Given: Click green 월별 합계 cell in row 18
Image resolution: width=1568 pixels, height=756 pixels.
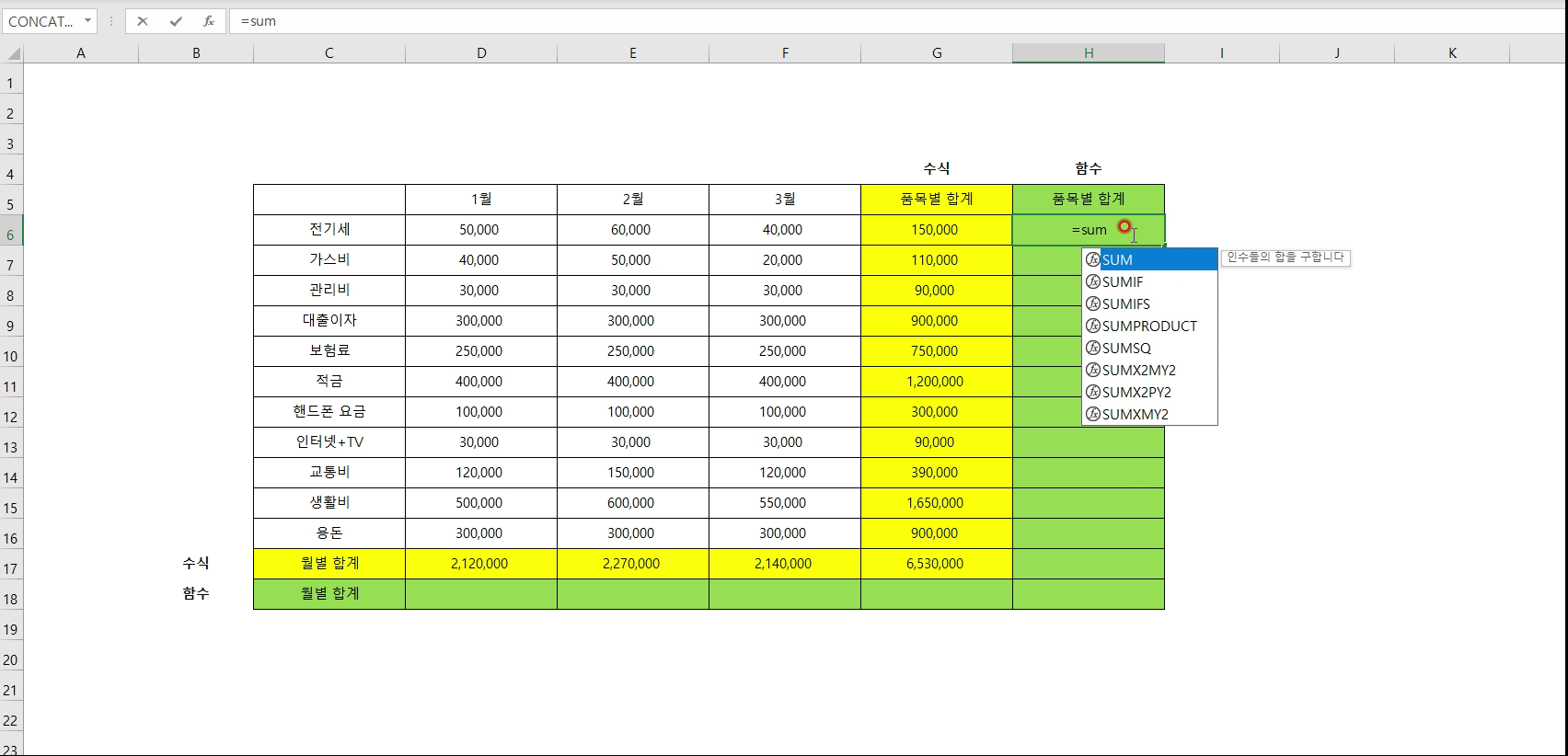Looking at the screenshot, I should (329, 594).
